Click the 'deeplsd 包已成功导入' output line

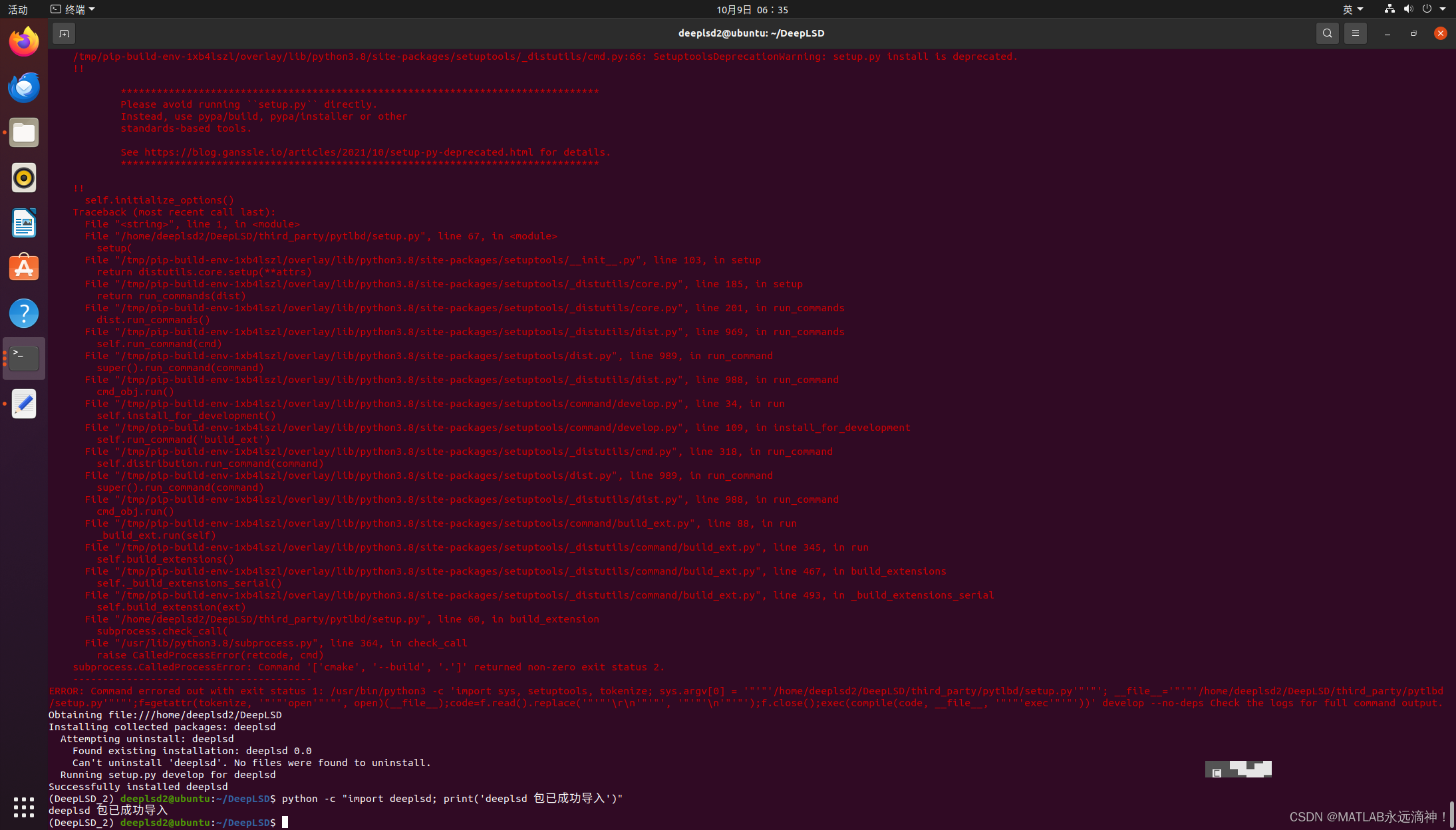click(108, 811)
